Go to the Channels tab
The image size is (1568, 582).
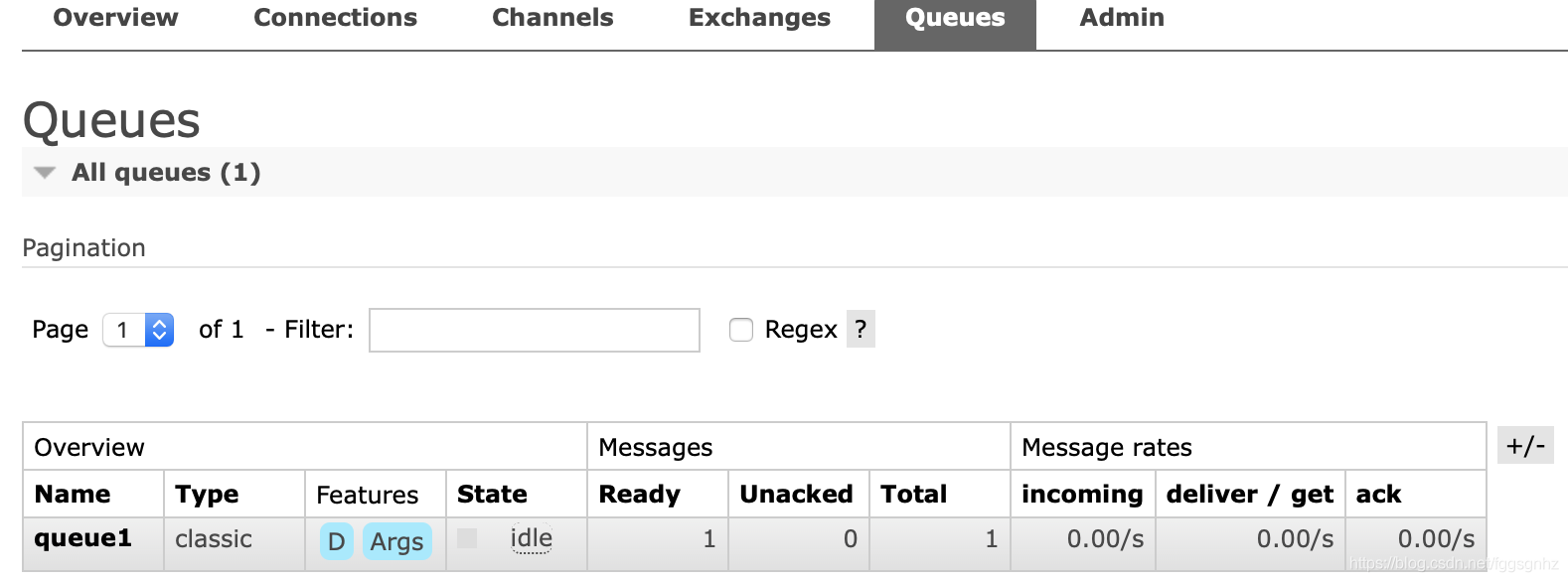click(x=552, y=18)
